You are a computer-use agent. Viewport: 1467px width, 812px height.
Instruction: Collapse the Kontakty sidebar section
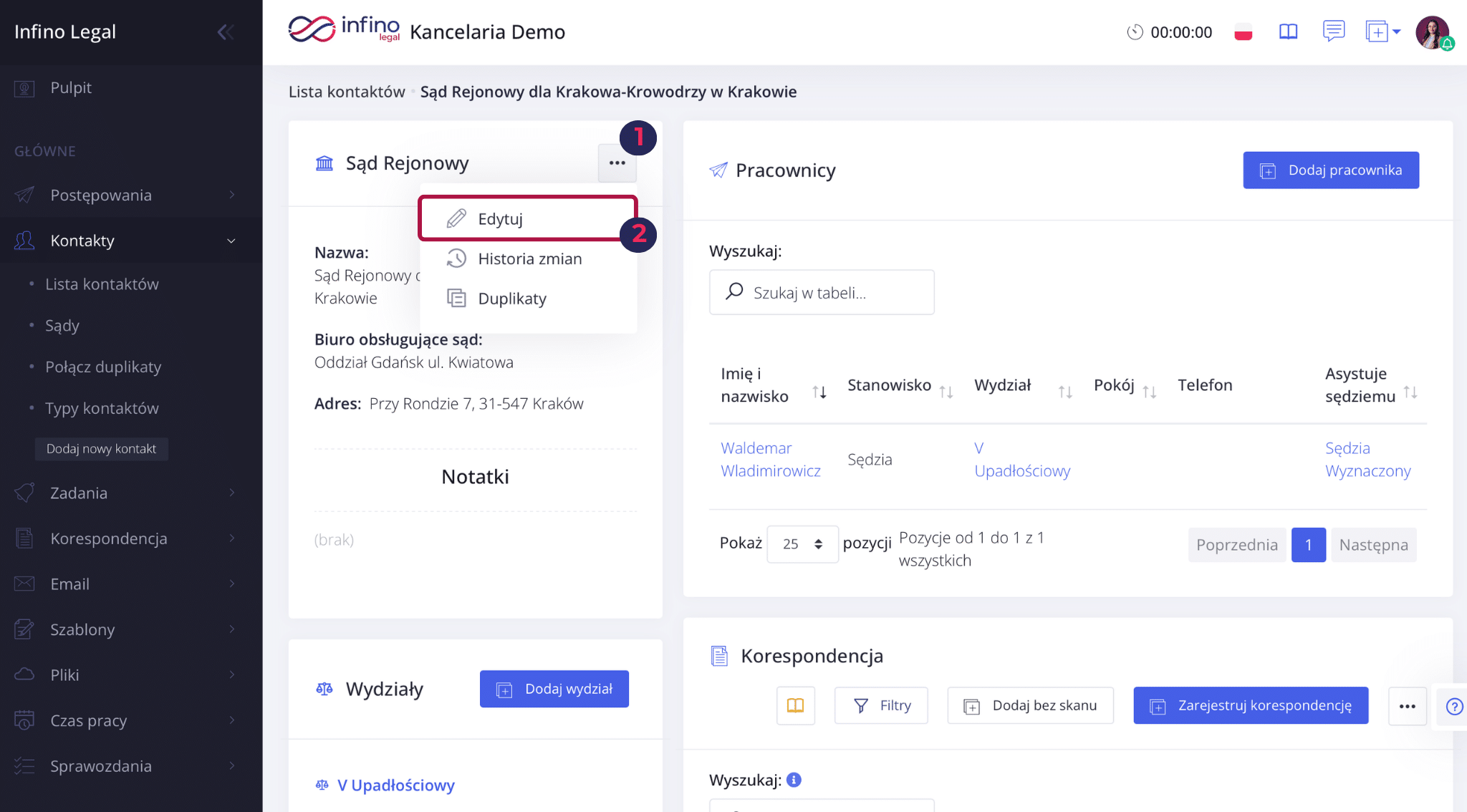(x=131, y=241)
